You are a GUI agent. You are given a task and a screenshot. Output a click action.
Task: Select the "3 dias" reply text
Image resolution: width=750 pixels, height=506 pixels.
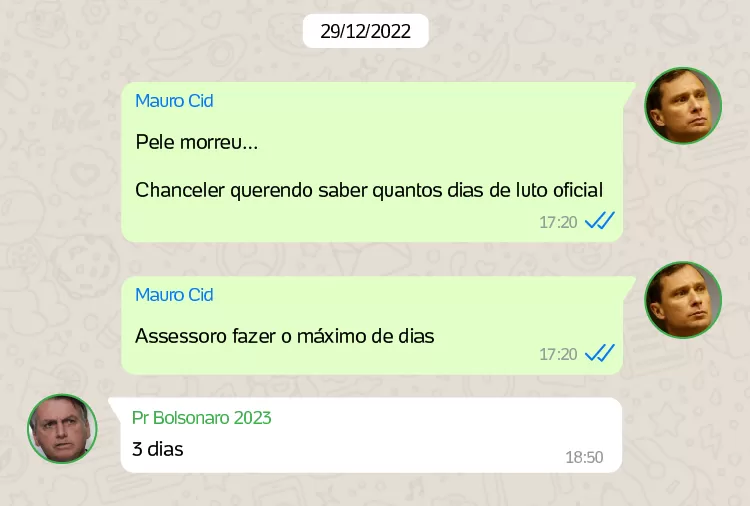157,449
